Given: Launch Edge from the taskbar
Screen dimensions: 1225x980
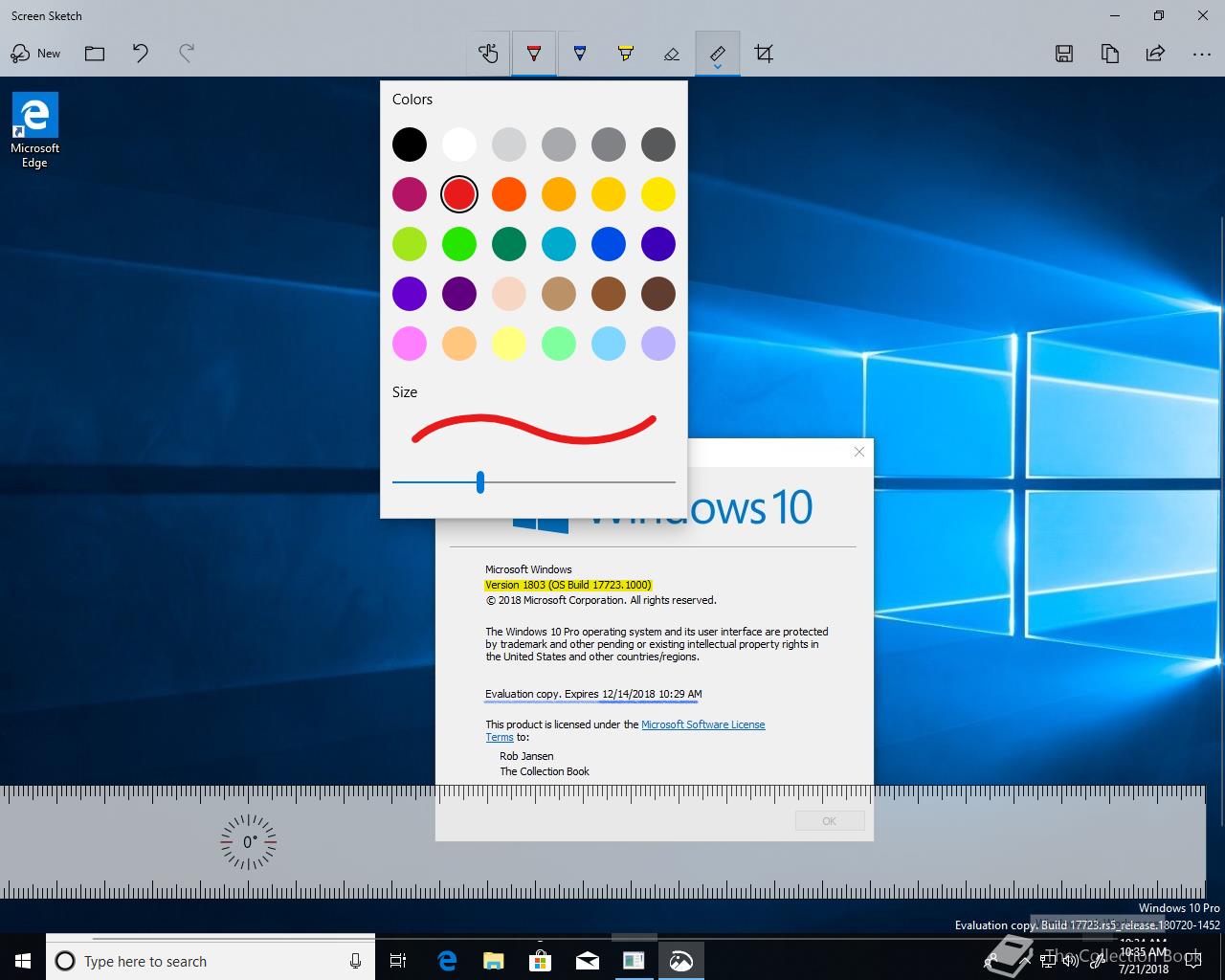Looking at the screenshot, I should [447, 961].
